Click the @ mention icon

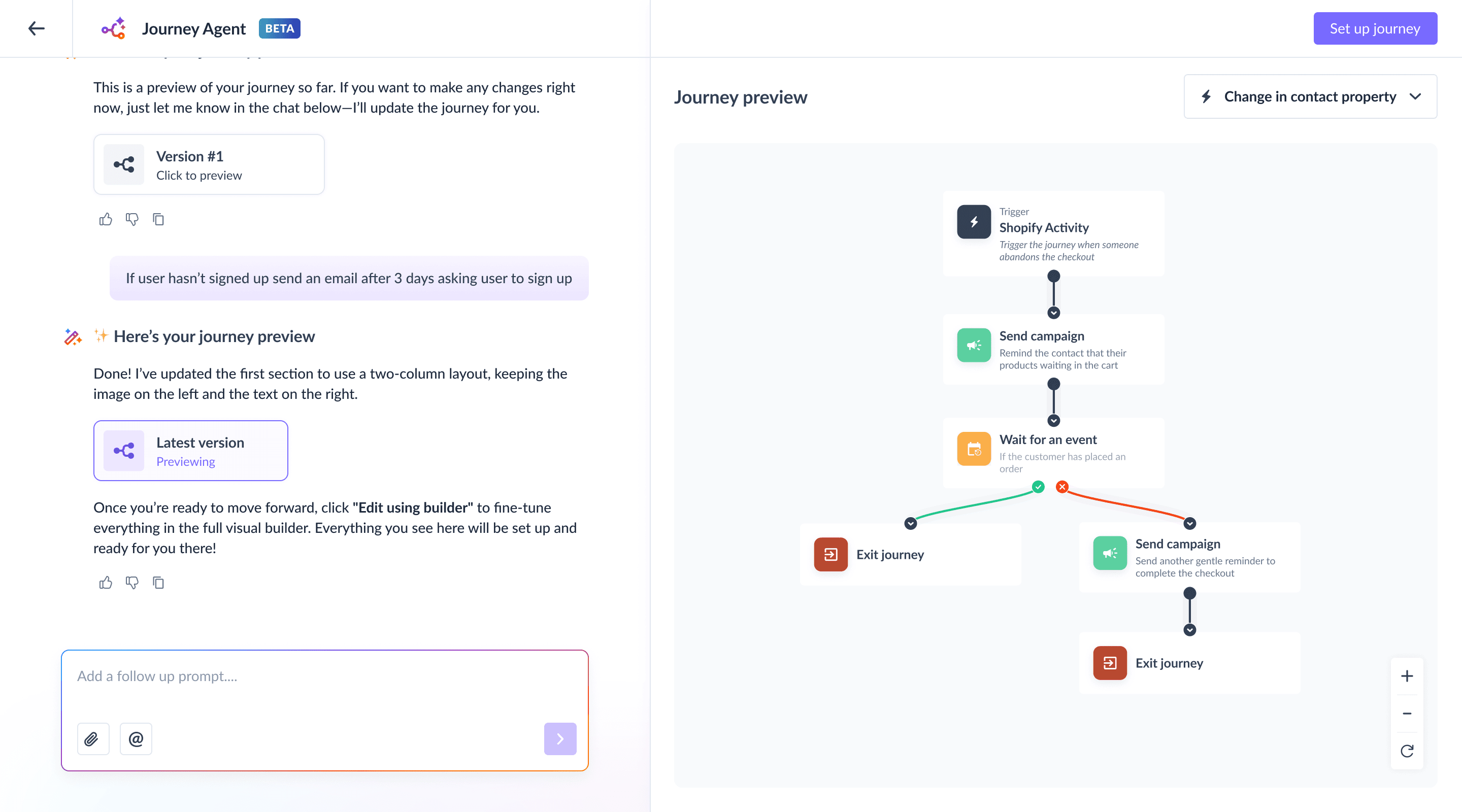point(136,738)
